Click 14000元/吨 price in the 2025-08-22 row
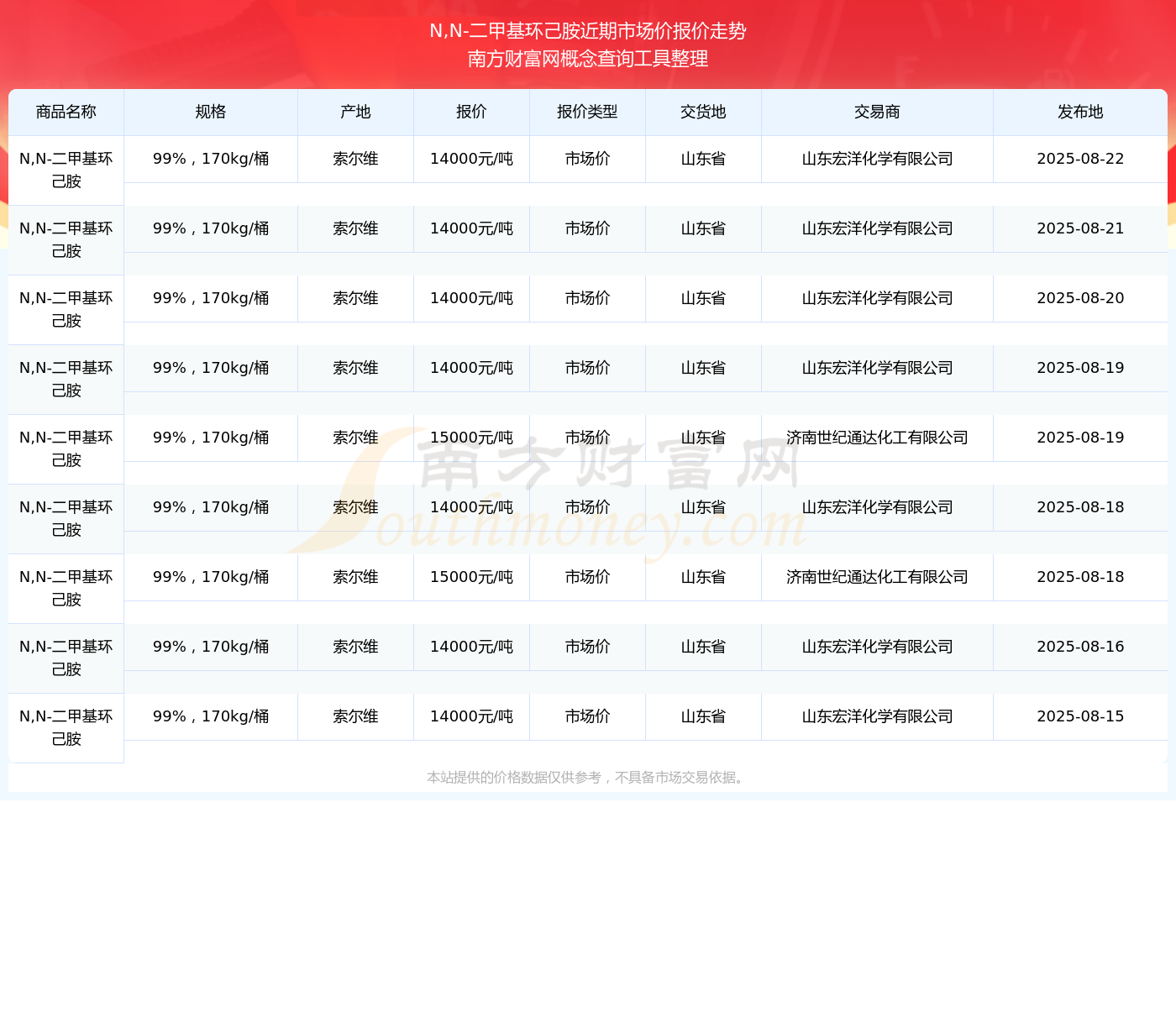 pyautogui.click(x=471, y=159)
